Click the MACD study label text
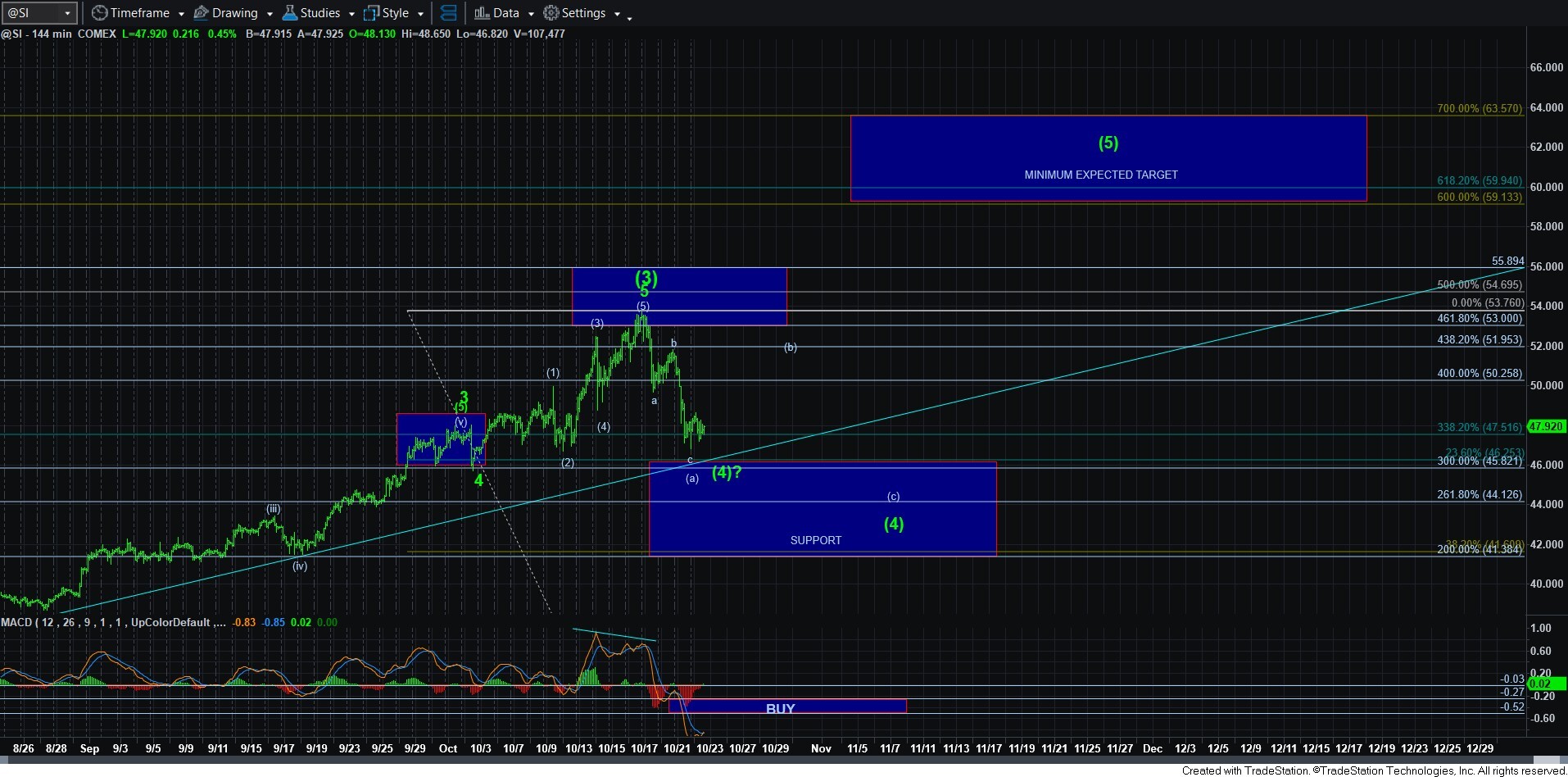 pyautogui.click(x=16, y=622)
